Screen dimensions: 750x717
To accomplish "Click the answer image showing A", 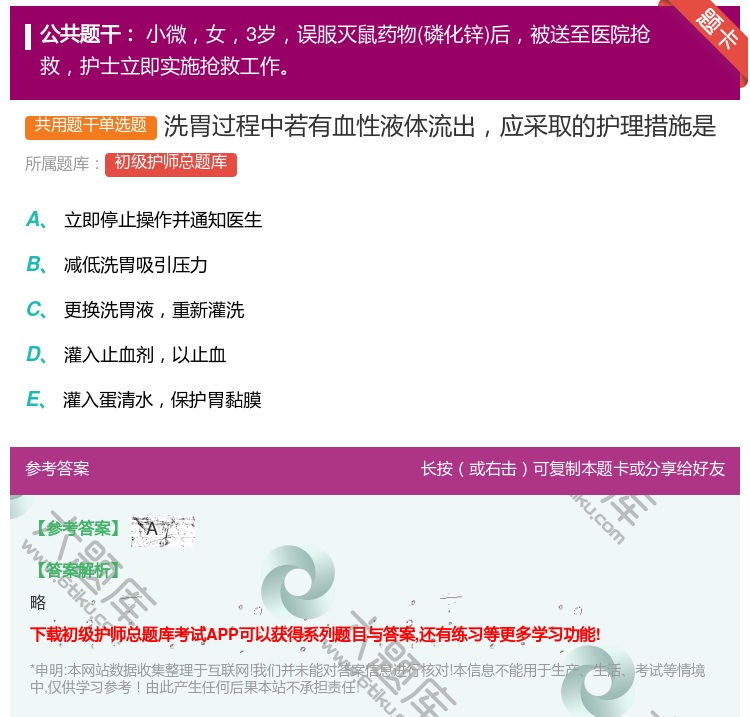I will pyautogui.click(x=163, y=531).
